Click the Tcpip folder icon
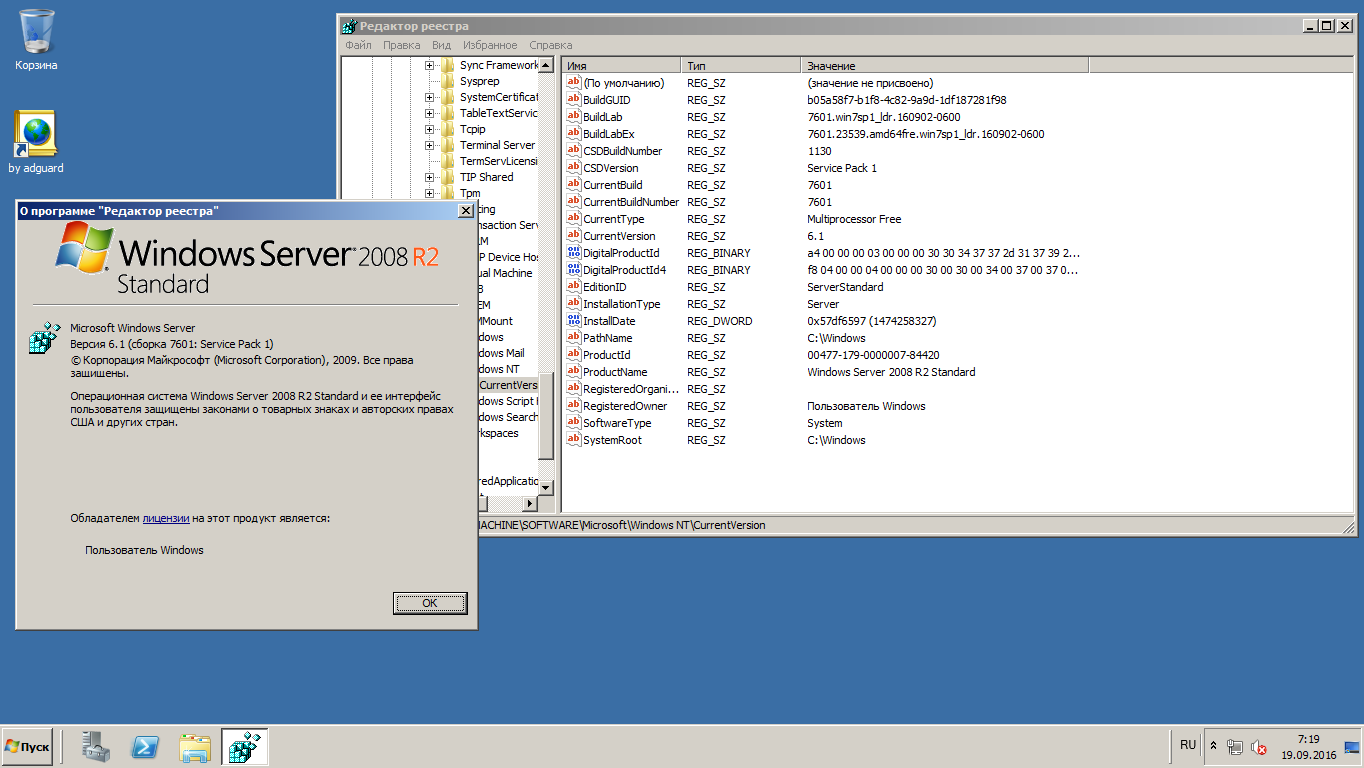The width and height of the screenshot is (1364, 768). [x=448, y=129]
